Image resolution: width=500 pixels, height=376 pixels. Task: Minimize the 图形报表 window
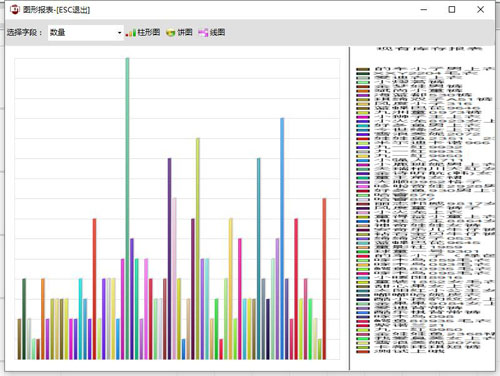click(x=424, y=10)
